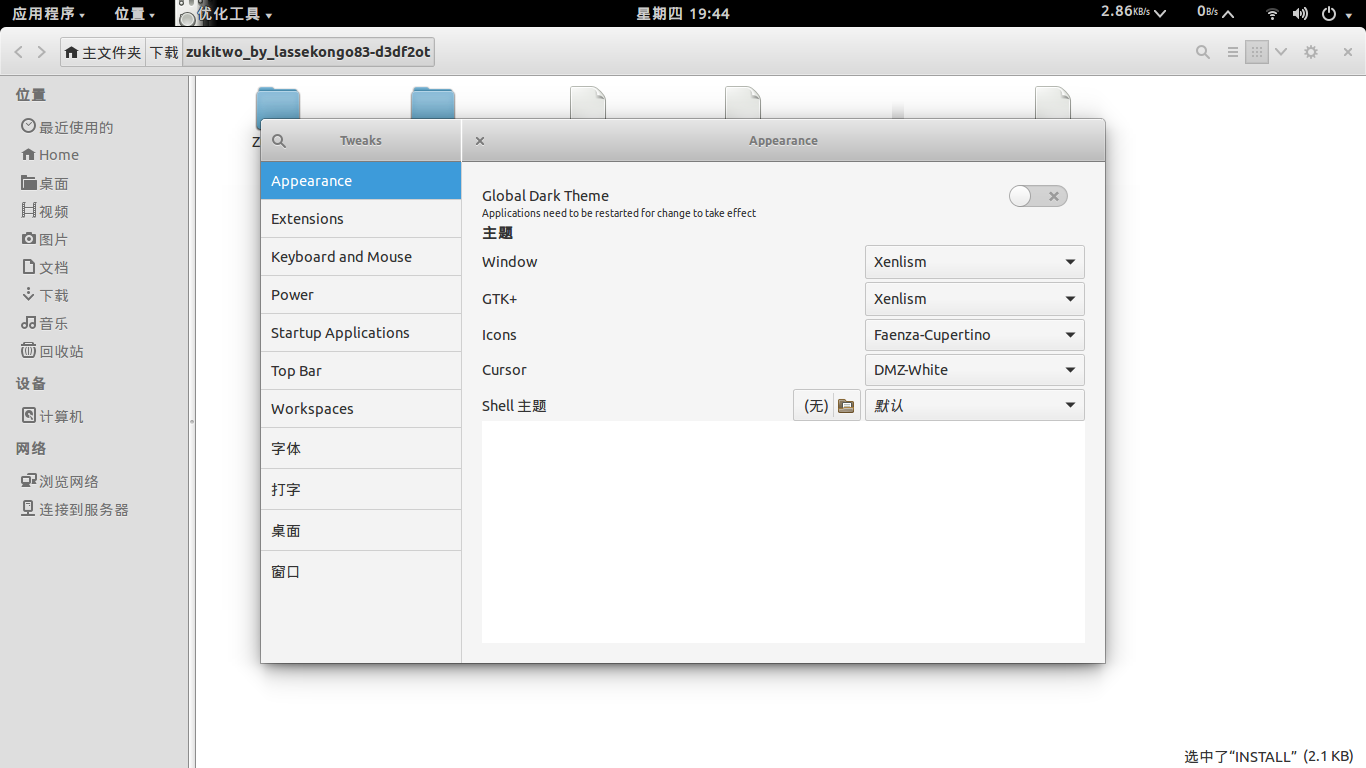Select Extensions in Tweaks sidebar
The height and width of the screenshot is (768, 1366).
tap(361, 219)
